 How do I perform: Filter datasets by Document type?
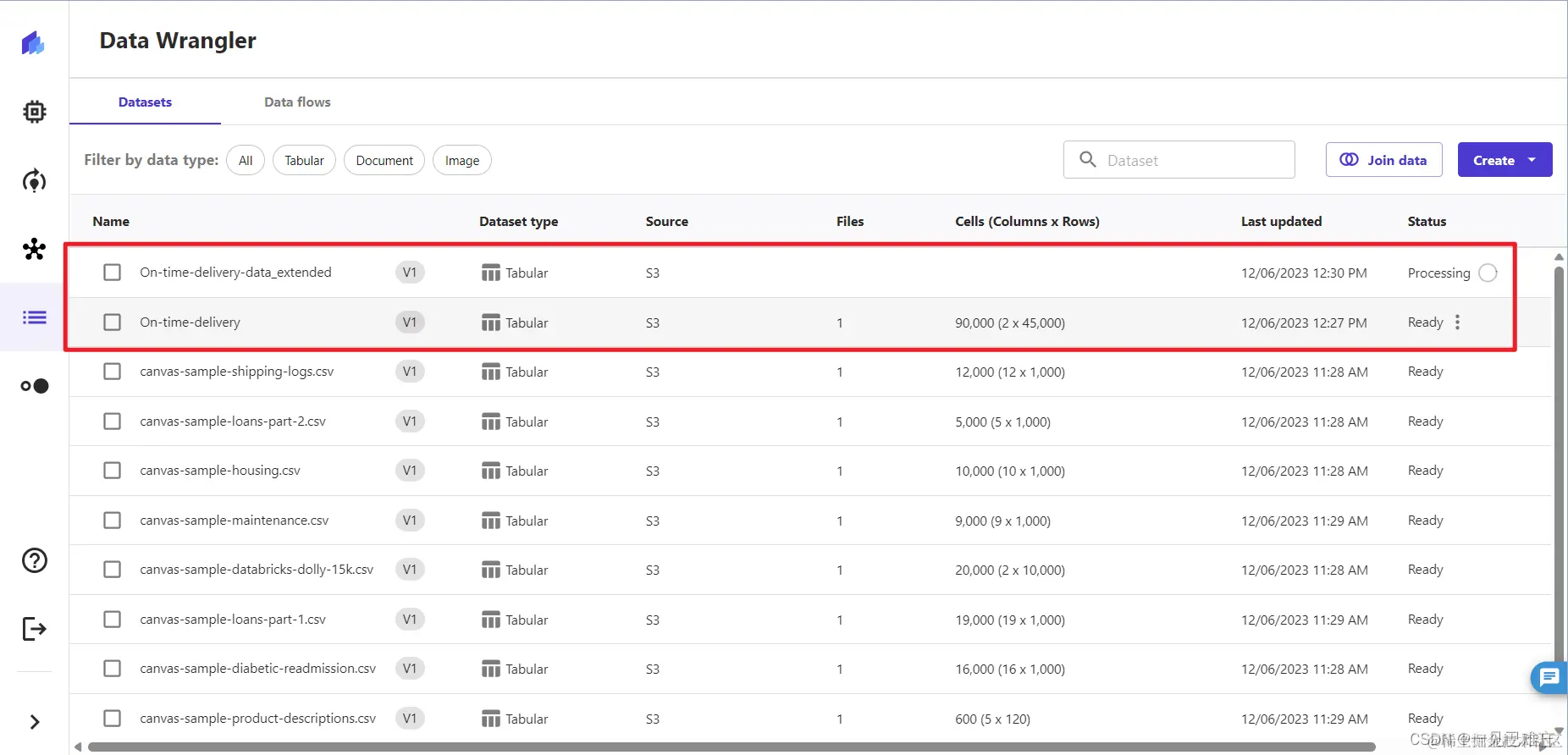point(384,160)
